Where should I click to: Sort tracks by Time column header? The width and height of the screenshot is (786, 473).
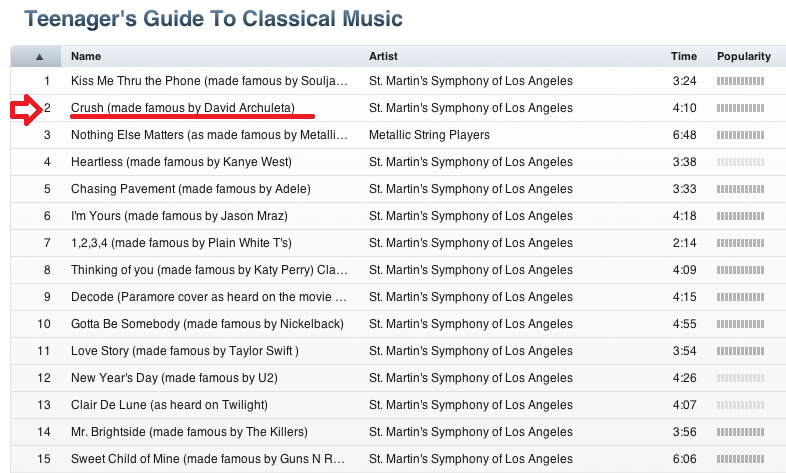(x=683, y=57)
